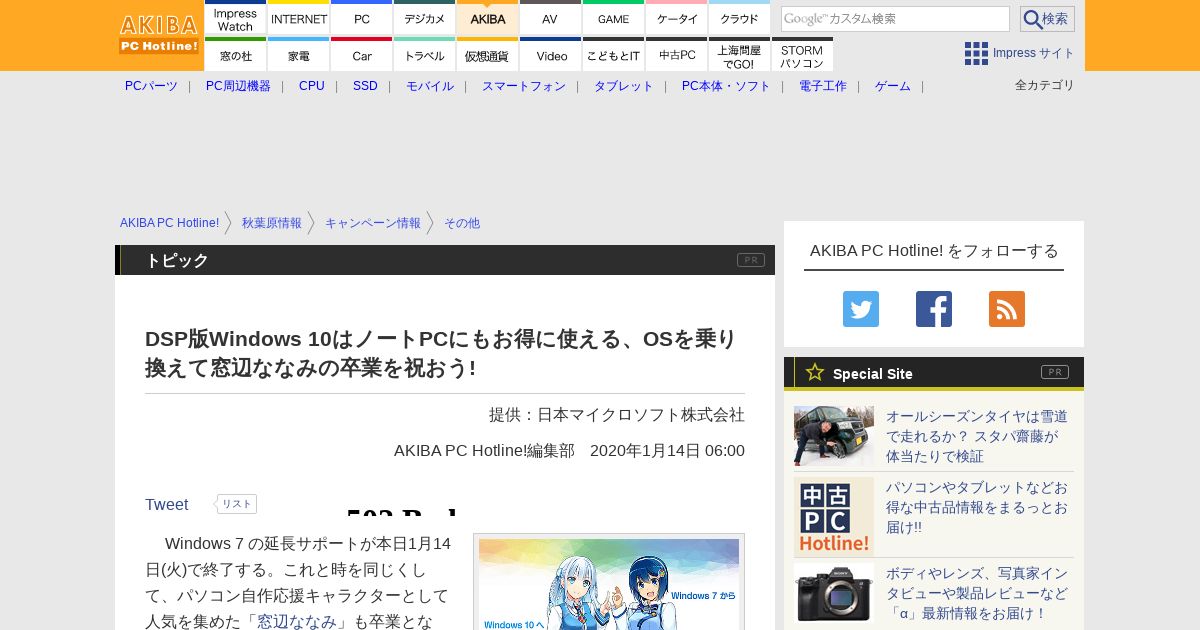This screenshot has height=630, width=1200.
Task: Click the Special Site PR badge
Action: (1055, 372)
